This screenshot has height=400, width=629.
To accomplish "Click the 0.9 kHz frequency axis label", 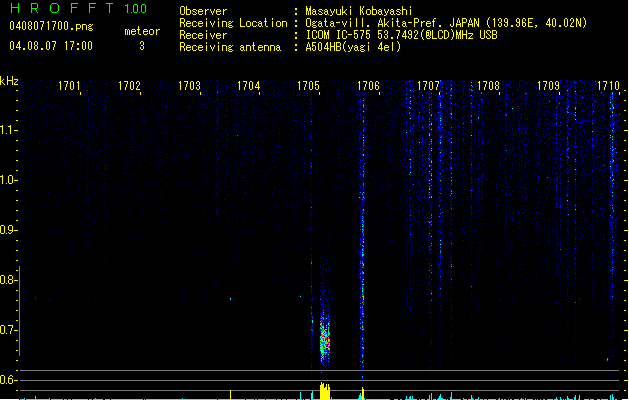I will click(x=8, y=230).
